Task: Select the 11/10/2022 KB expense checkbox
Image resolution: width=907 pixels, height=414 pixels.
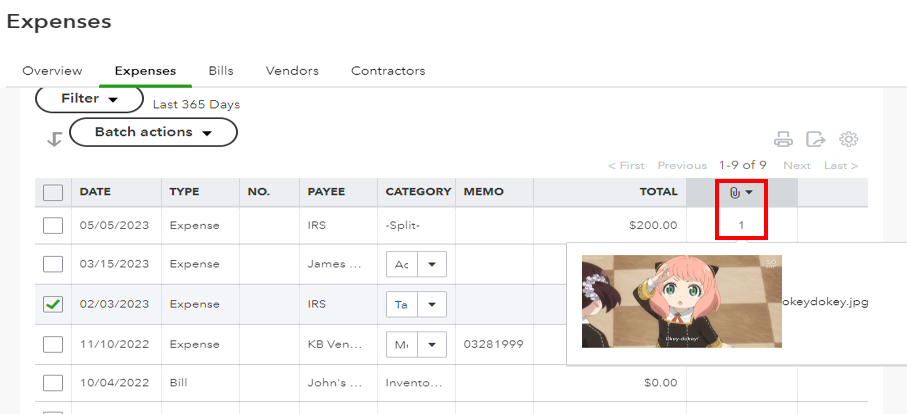Action: coord(53,345)
